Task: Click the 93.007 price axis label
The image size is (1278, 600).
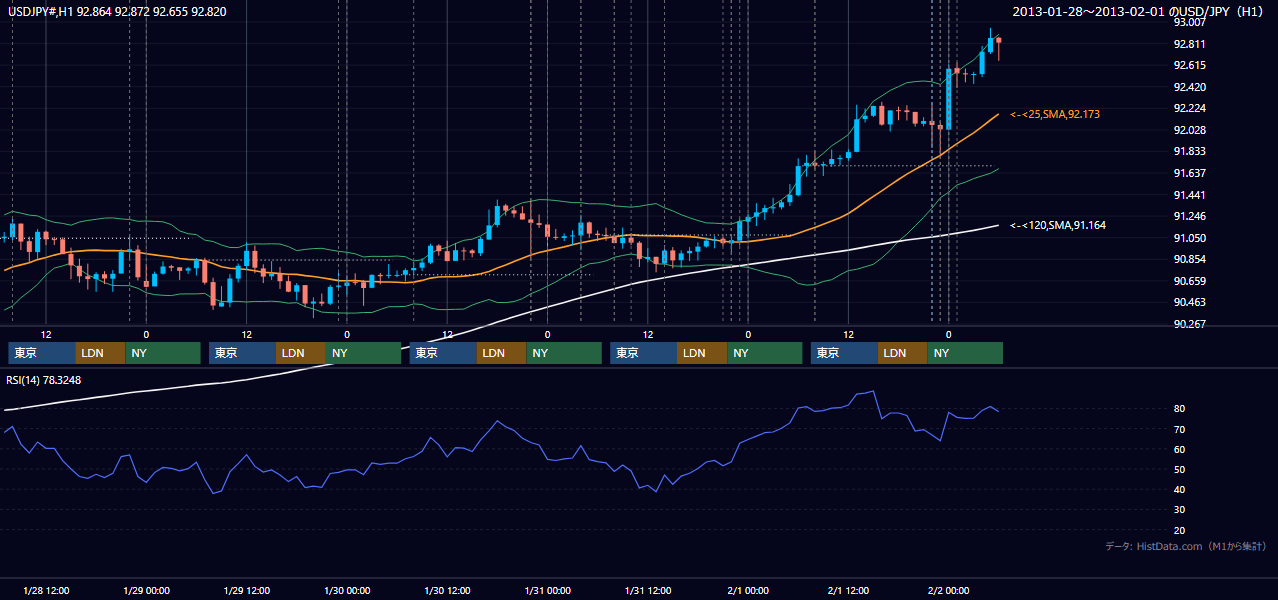Action: coord(1189,22)
